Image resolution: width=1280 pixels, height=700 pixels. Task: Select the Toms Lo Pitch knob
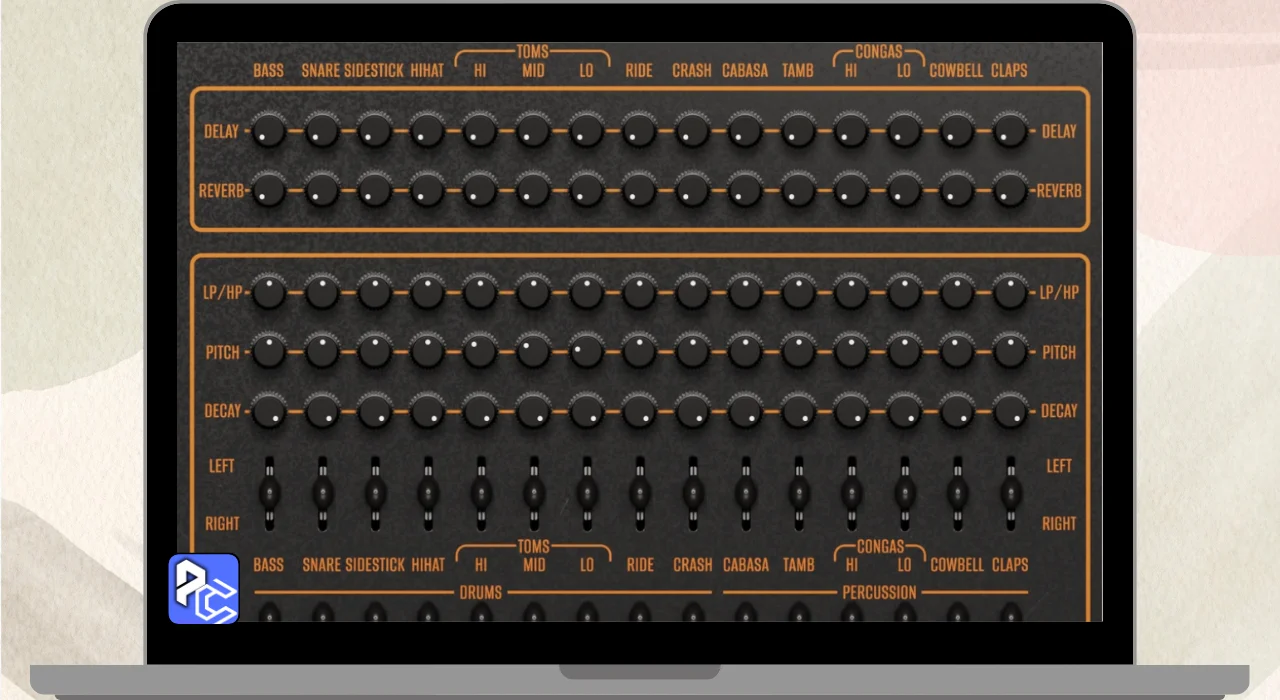587,351
